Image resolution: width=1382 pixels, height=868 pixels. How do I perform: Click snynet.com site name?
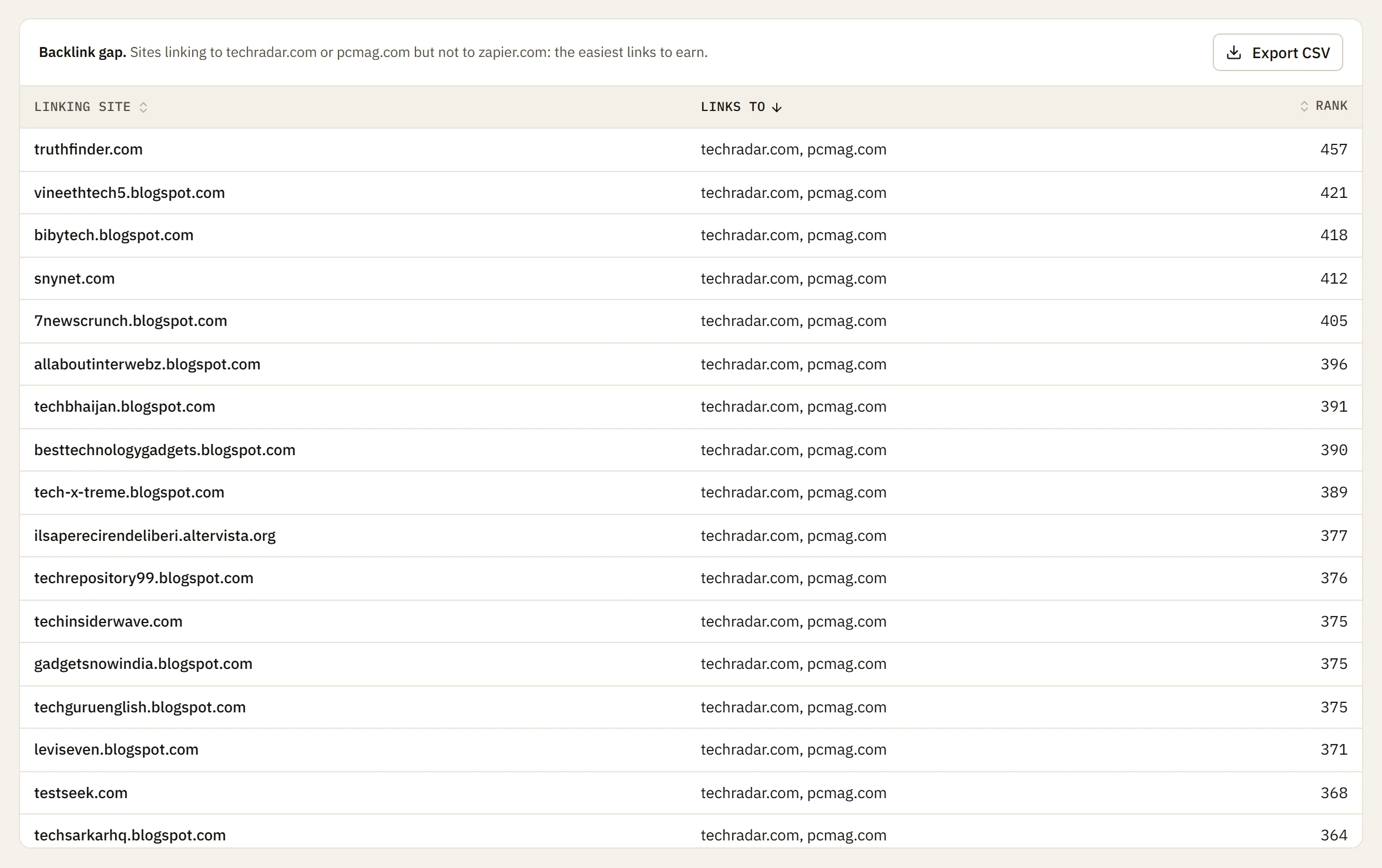point(75,278)
